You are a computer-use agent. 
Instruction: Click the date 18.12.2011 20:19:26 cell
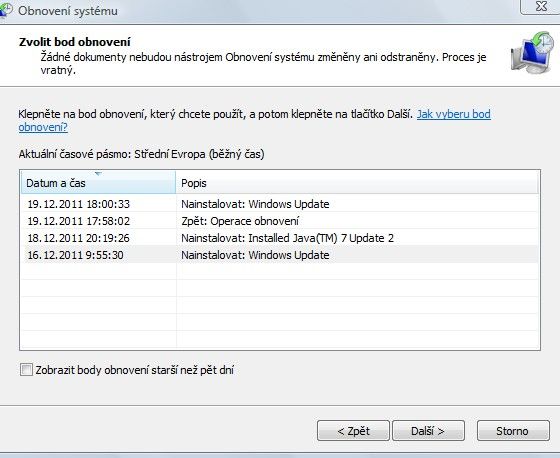(x=79, y=238)
